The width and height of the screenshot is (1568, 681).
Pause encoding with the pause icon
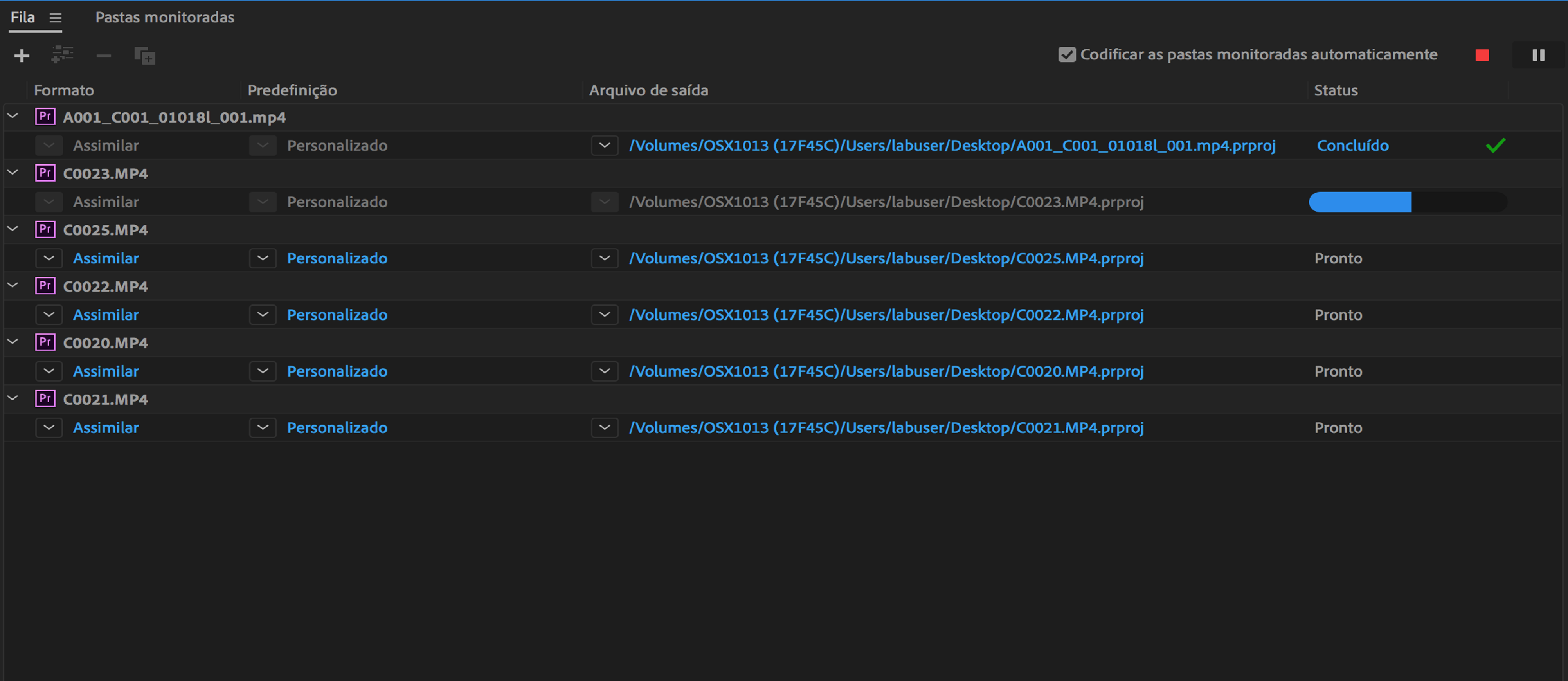1538,56
